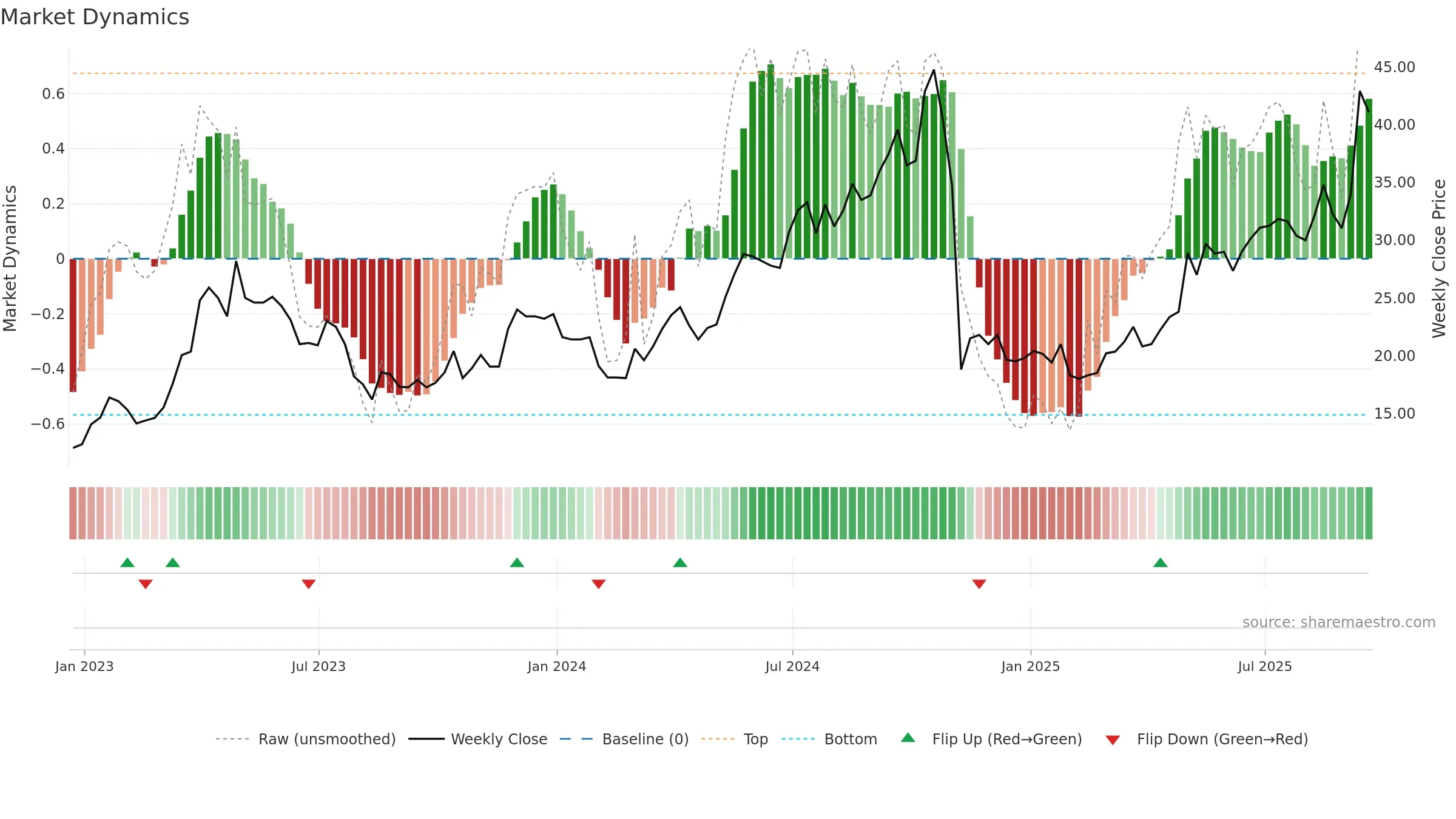Click the green Flip Up marker in March 2023
This screenshot has width=1456, height=819.
click(173, 562)
